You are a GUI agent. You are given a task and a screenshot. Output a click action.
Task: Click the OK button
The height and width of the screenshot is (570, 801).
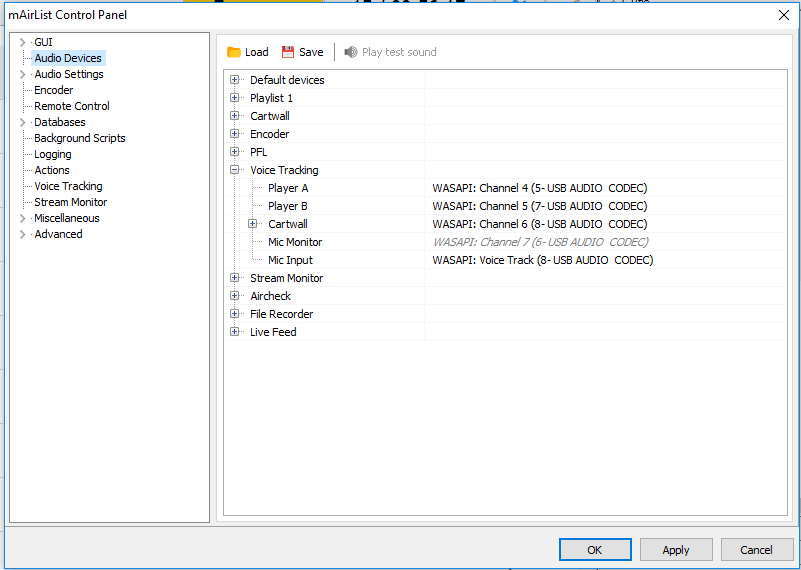pyautogui.click(x=595, y=550)
